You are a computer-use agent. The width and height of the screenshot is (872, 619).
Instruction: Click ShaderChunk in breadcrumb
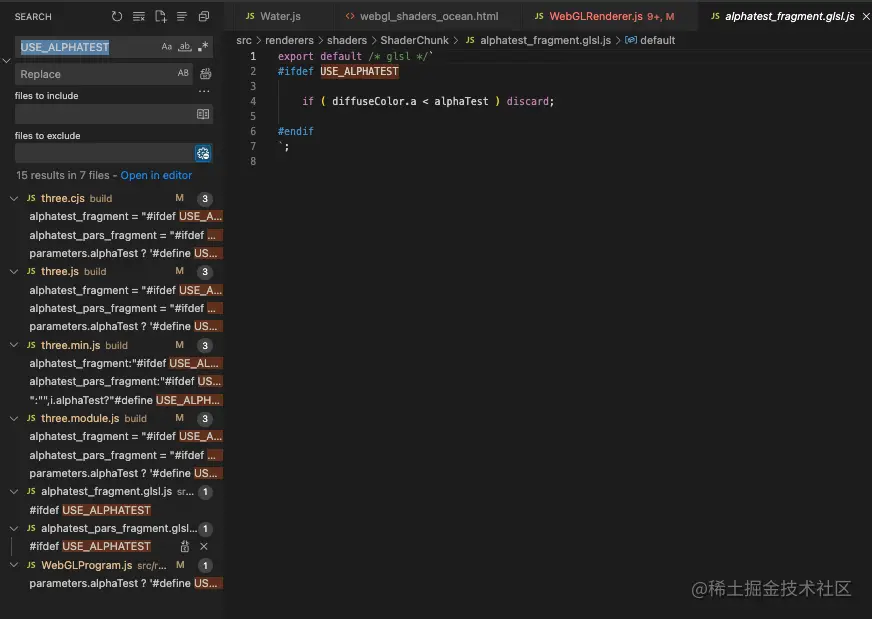click(x=414, y=41)
